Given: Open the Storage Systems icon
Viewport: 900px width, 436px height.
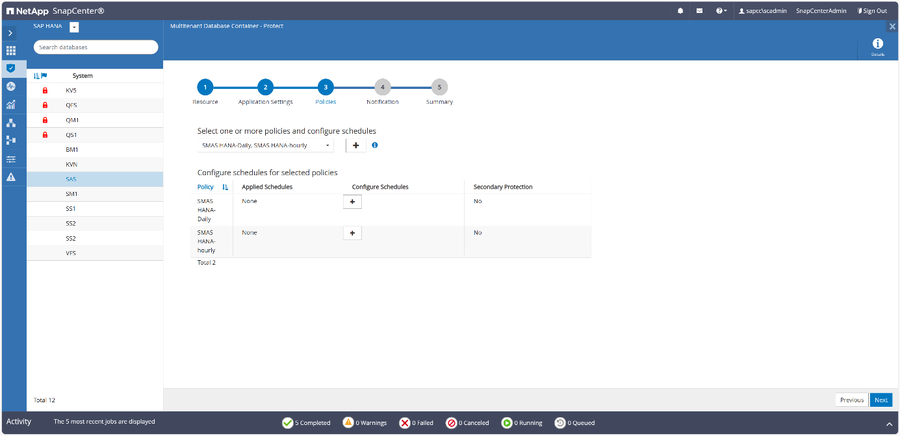Looking at the screenshot, I should click(x=11, y=141).
